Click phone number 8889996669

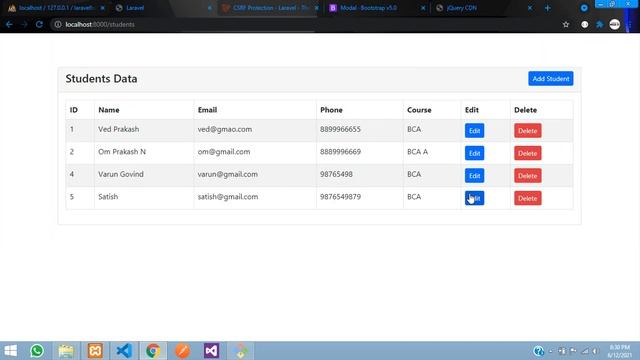coord(340,151)
